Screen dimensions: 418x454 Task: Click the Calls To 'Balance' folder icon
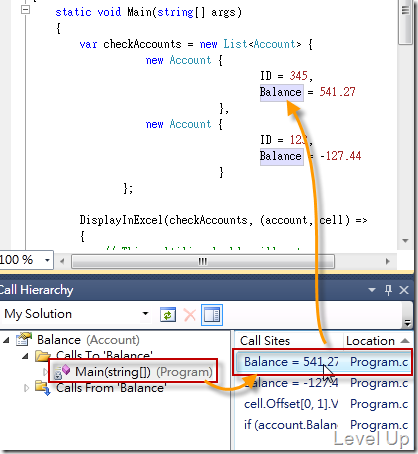point(43,356)
